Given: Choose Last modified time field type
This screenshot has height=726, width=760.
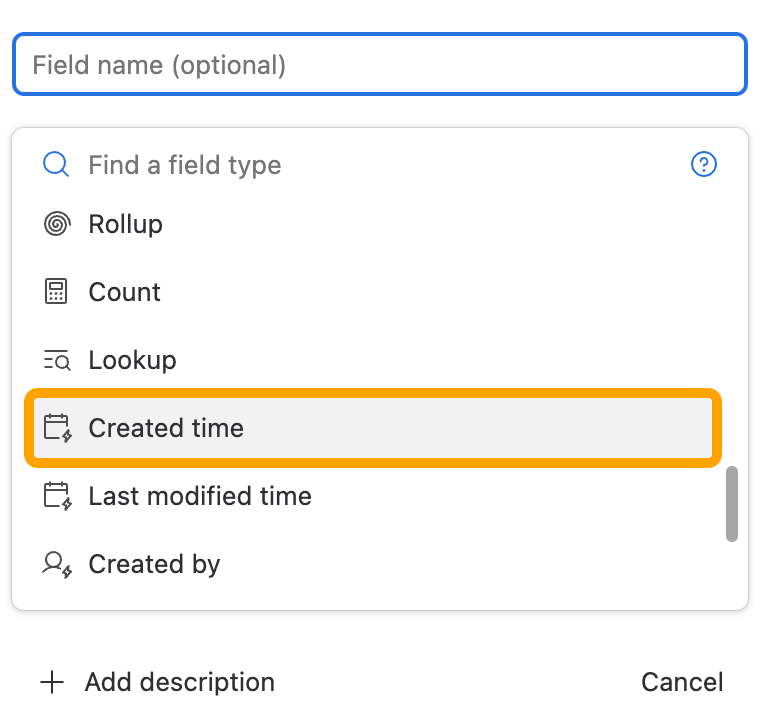Looking at the screenshot, I should click(373, 496).
